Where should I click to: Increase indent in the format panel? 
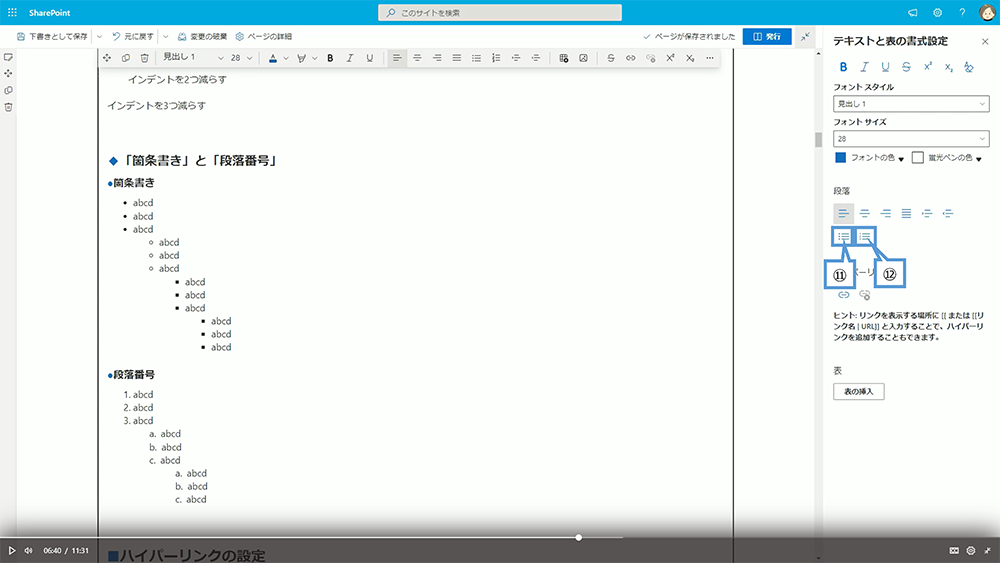coord(927,214)
